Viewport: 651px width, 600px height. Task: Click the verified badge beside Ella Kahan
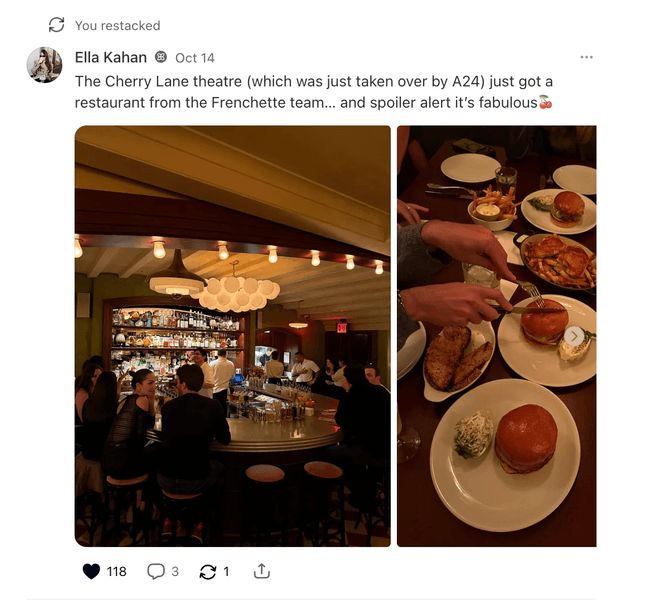(x=161, y=57)
